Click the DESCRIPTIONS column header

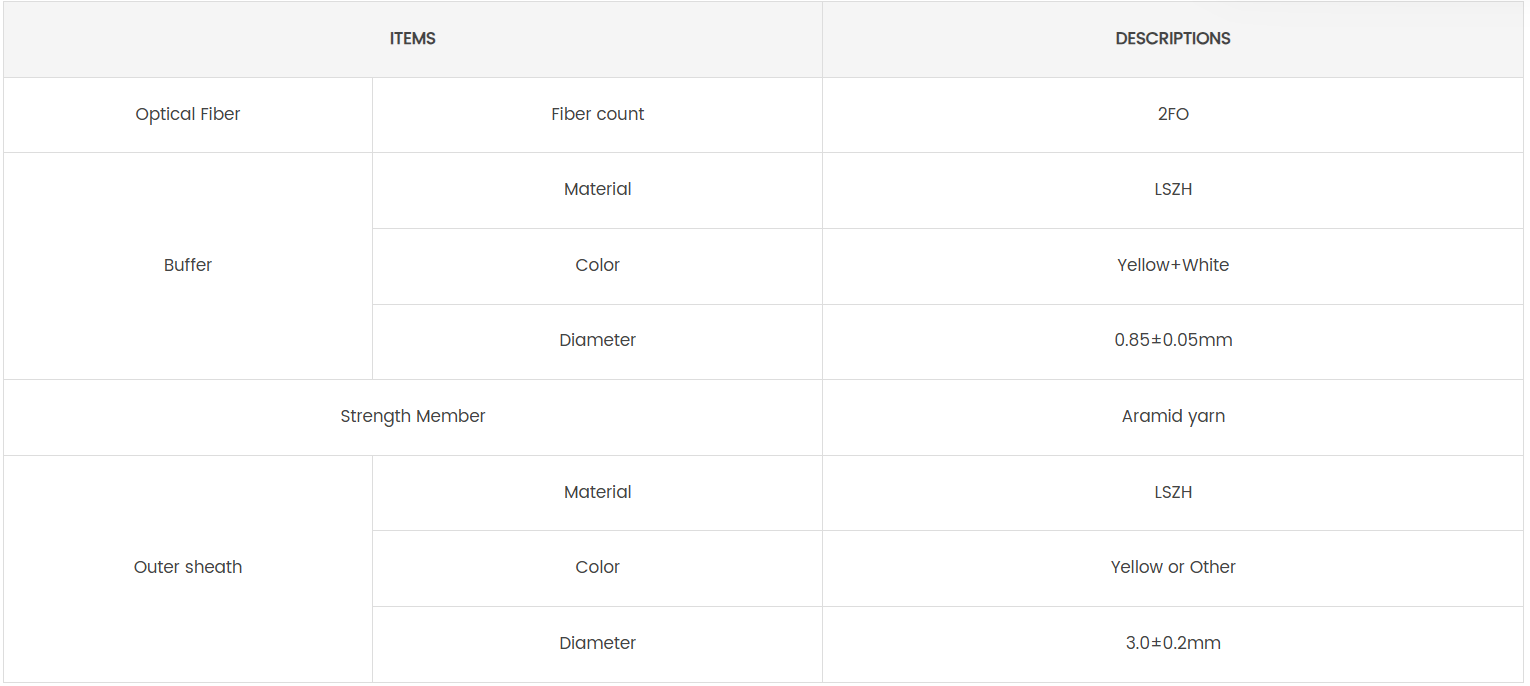[x=1172, y=39]
